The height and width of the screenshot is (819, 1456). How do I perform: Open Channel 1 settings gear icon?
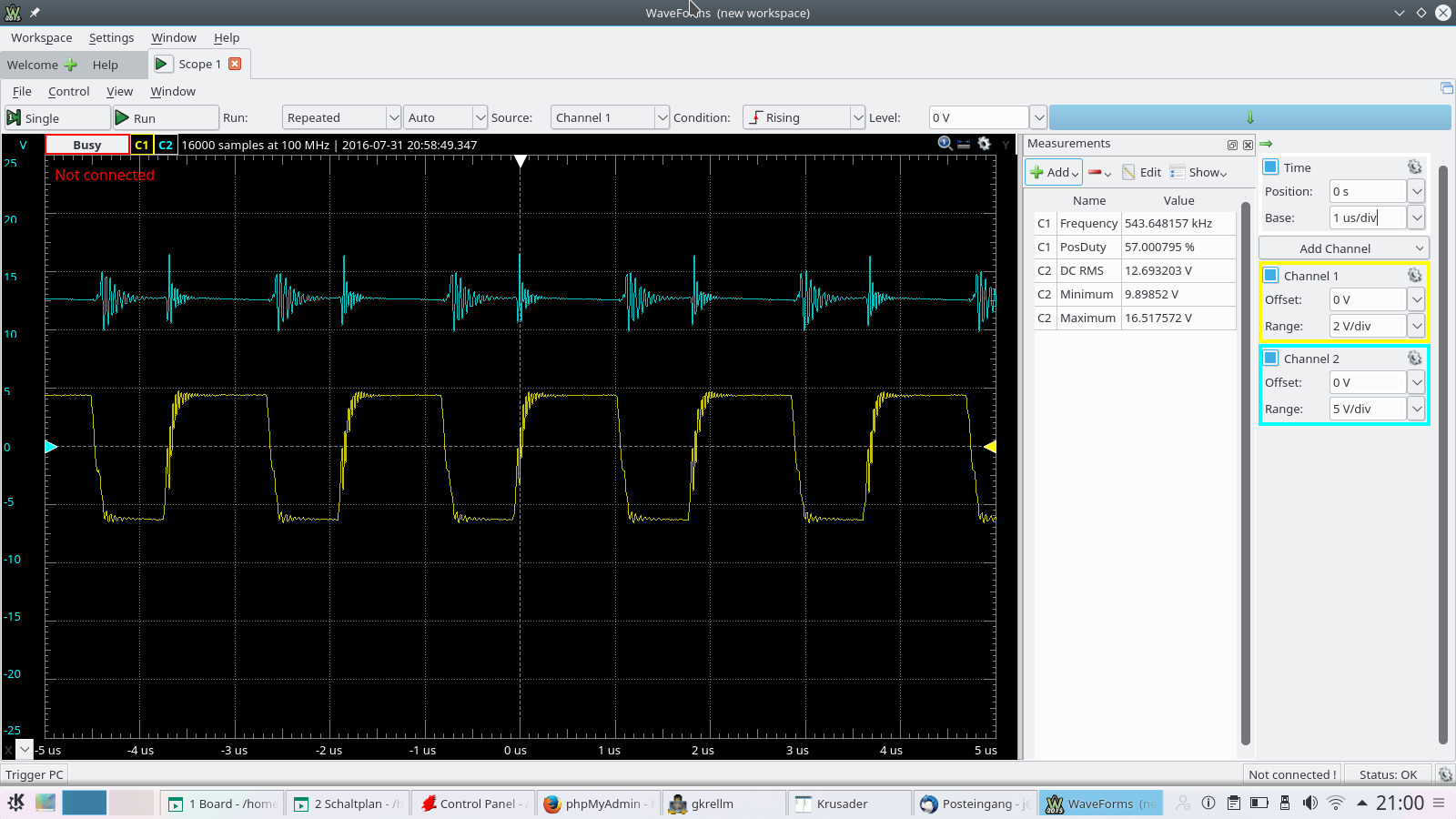[1414, 276]
